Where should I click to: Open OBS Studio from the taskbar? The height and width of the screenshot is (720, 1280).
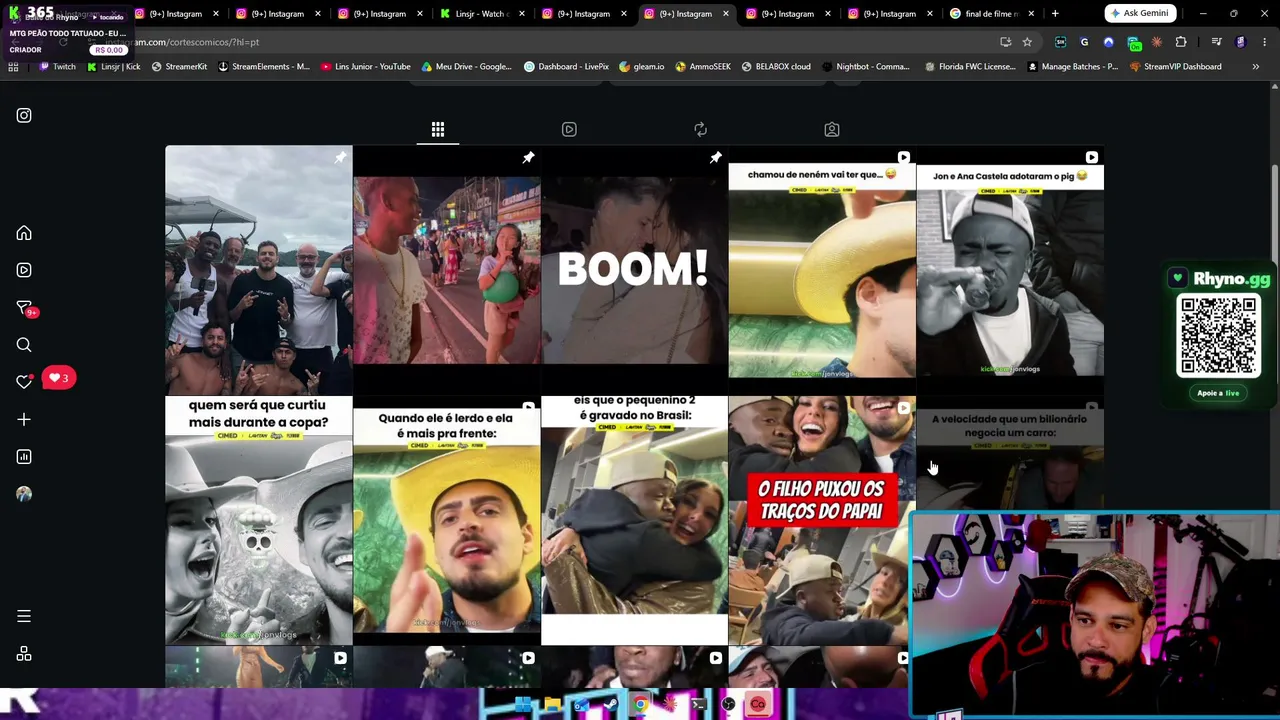(x=728, y=705)
